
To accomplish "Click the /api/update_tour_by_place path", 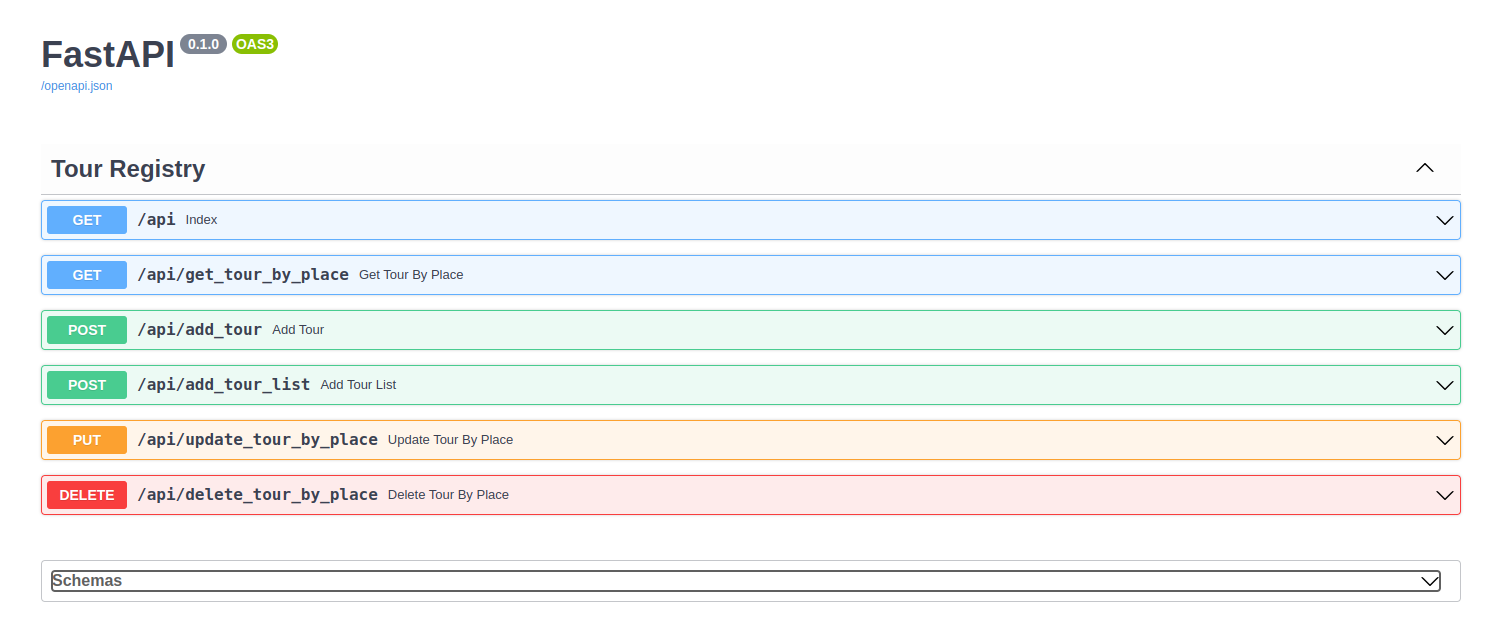I will point(257,440).
